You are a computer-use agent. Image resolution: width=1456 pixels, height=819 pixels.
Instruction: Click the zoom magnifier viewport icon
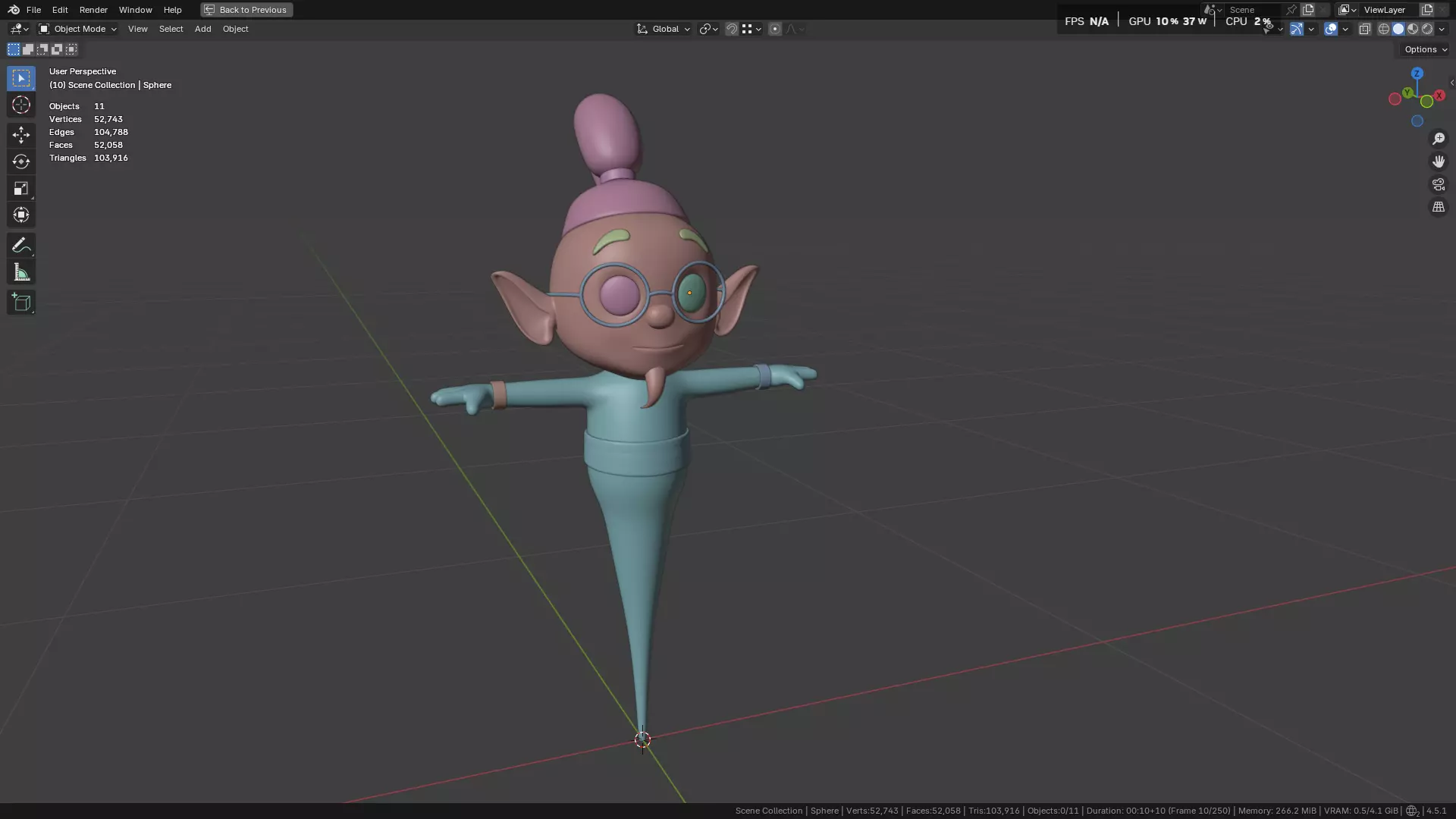[x=1439, y=139]
